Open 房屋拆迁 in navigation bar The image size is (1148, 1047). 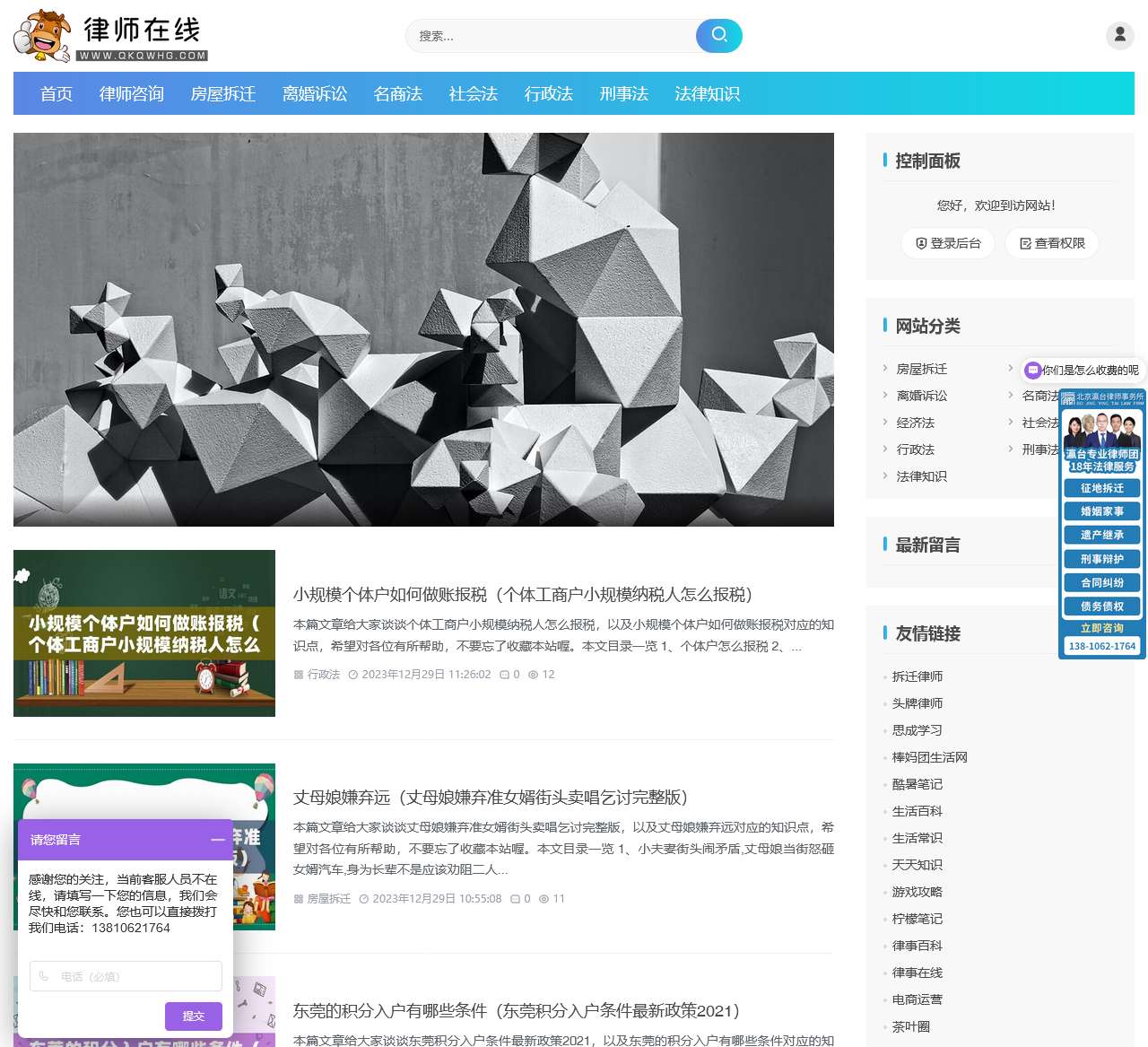pyautogui.click(x=223, y=94)
